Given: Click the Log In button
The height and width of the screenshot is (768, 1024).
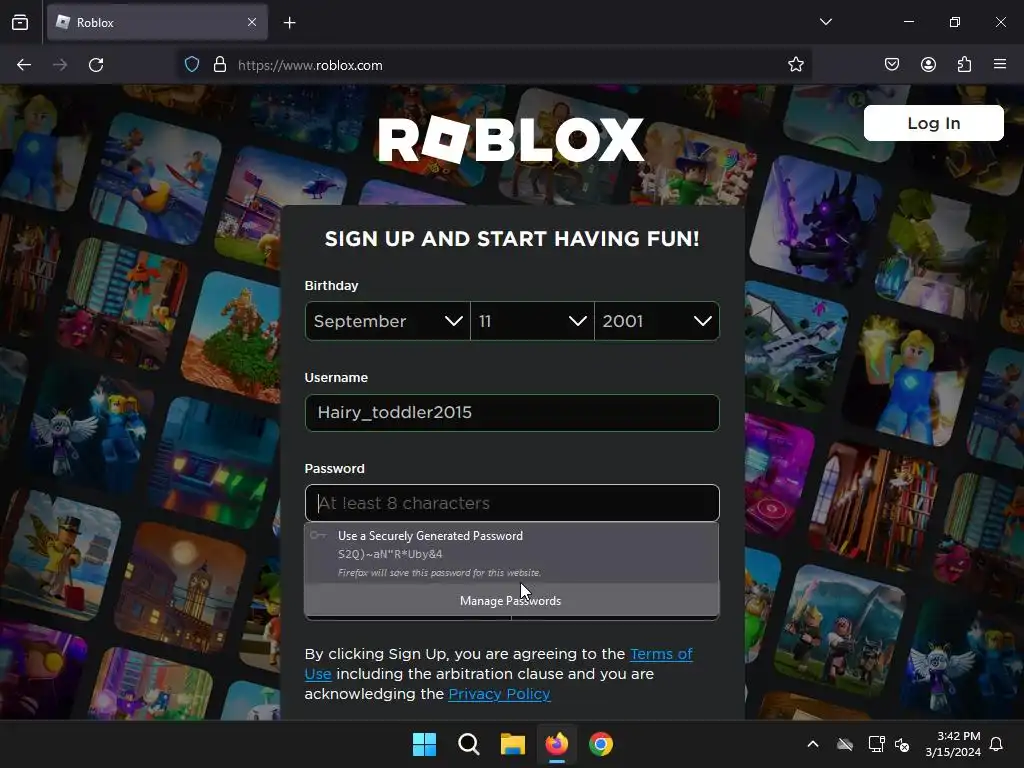Looking at the screenshot, I should point(933,123).
